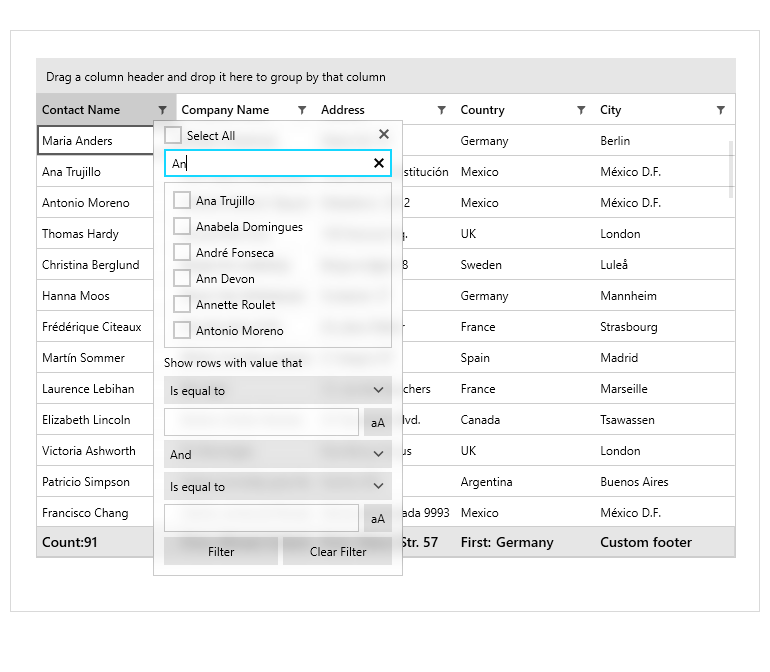Select the Hanna Moos cell
The image size is (770, 672).
point(96,295)
